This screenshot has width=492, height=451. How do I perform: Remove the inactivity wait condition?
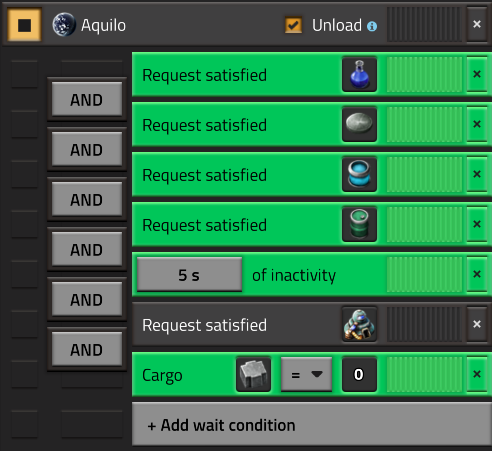[477, 274]
